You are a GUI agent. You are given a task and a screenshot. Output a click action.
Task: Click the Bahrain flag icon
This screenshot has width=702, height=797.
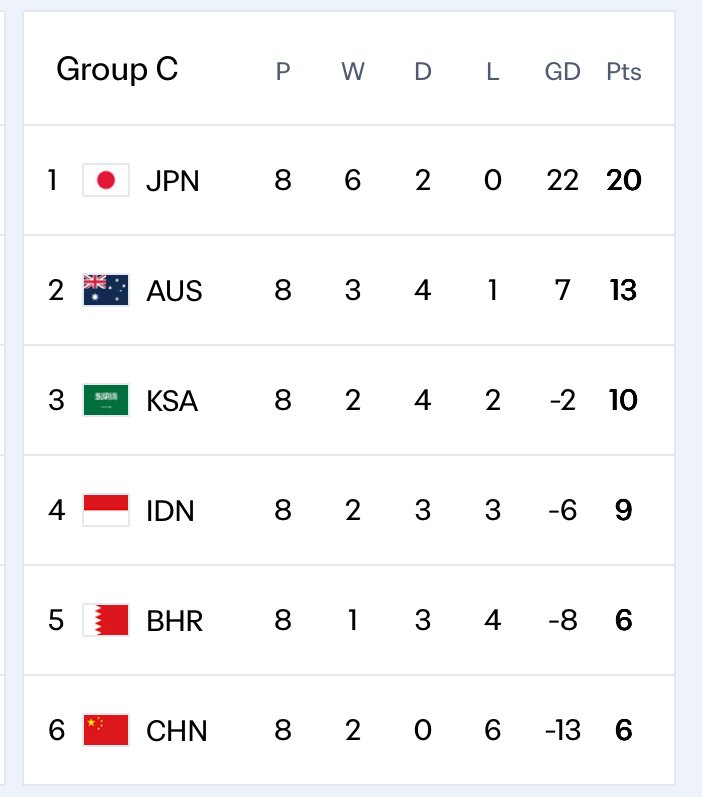coord(106,620)
